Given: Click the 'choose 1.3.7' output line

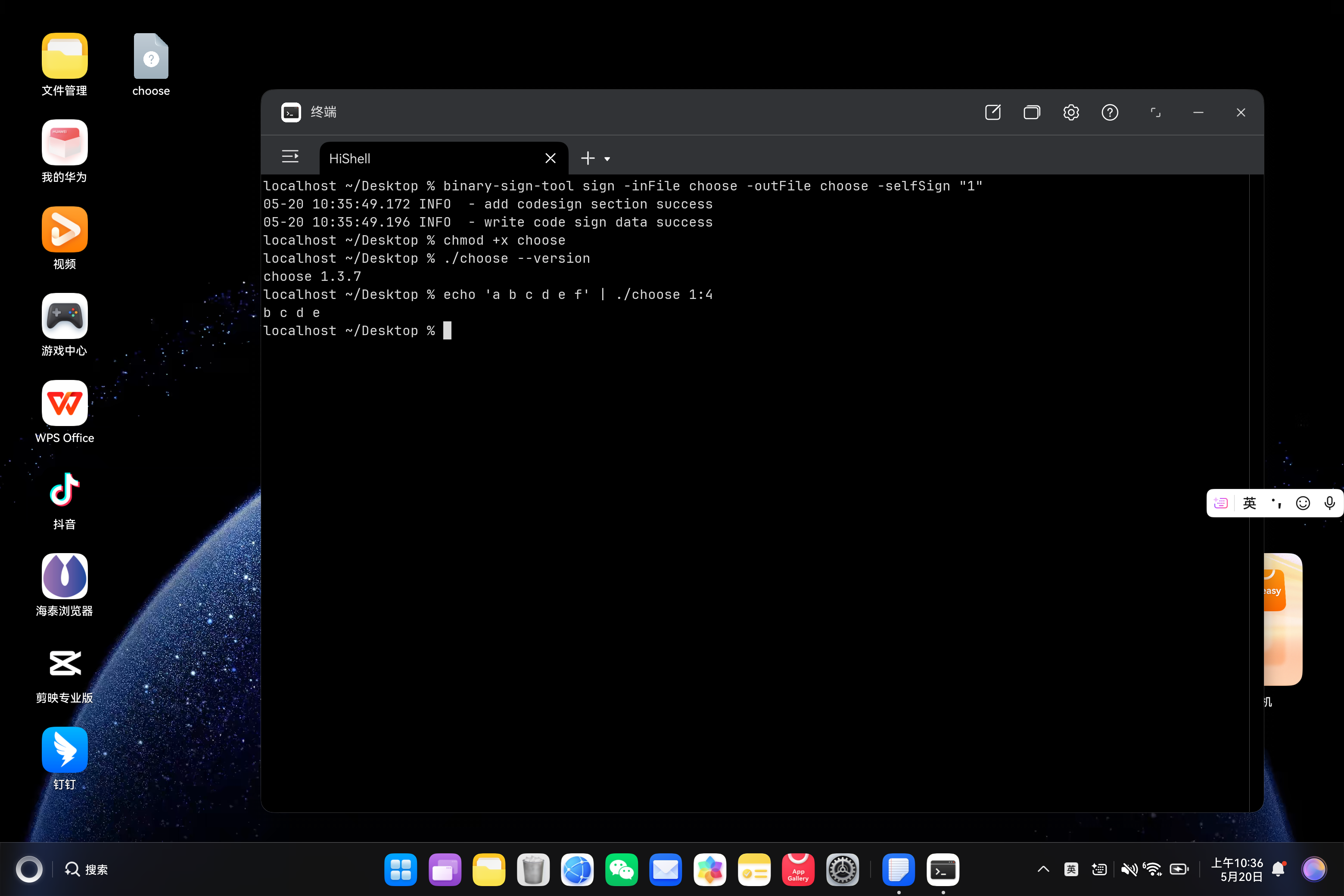Looking at the screenshot, I should (312, 277).
